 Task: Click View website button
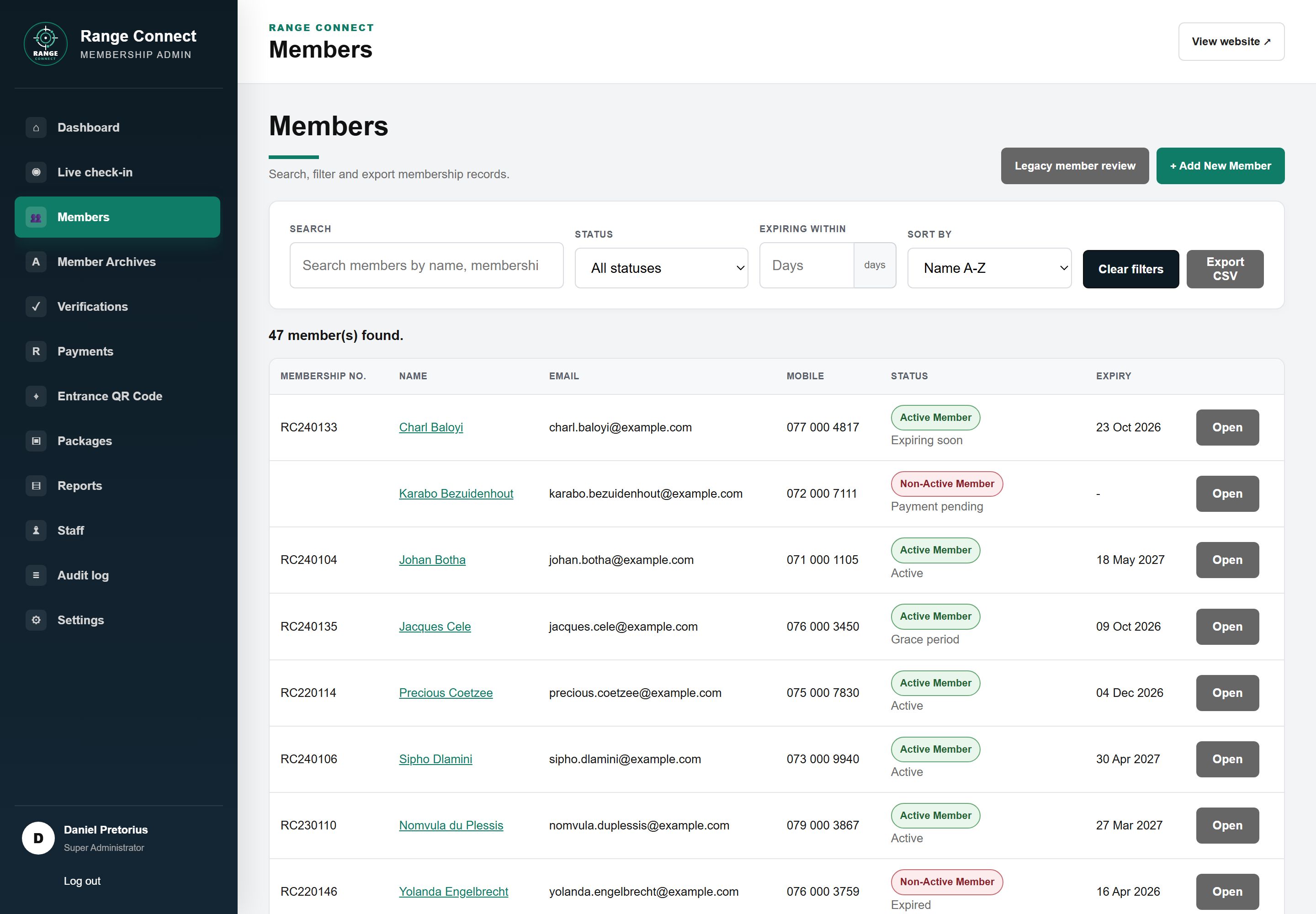click(x=1231, y=42)
